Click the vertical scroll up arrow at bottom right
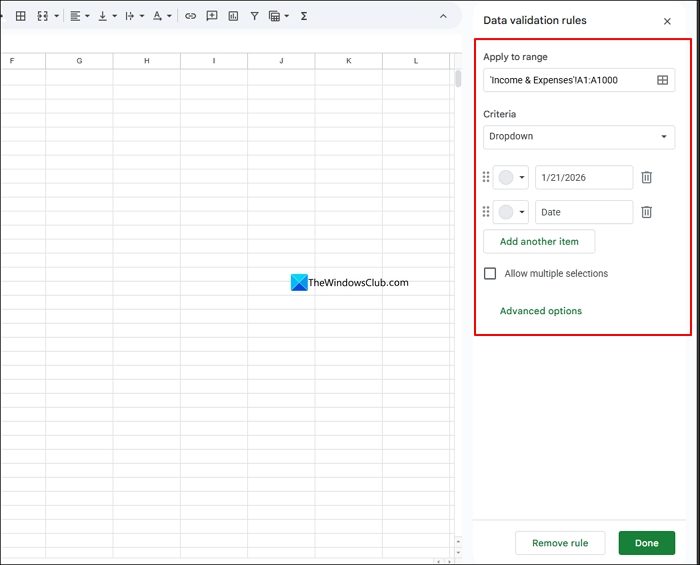The width and height of the screenshot is (700, 565). coord(458,542)
